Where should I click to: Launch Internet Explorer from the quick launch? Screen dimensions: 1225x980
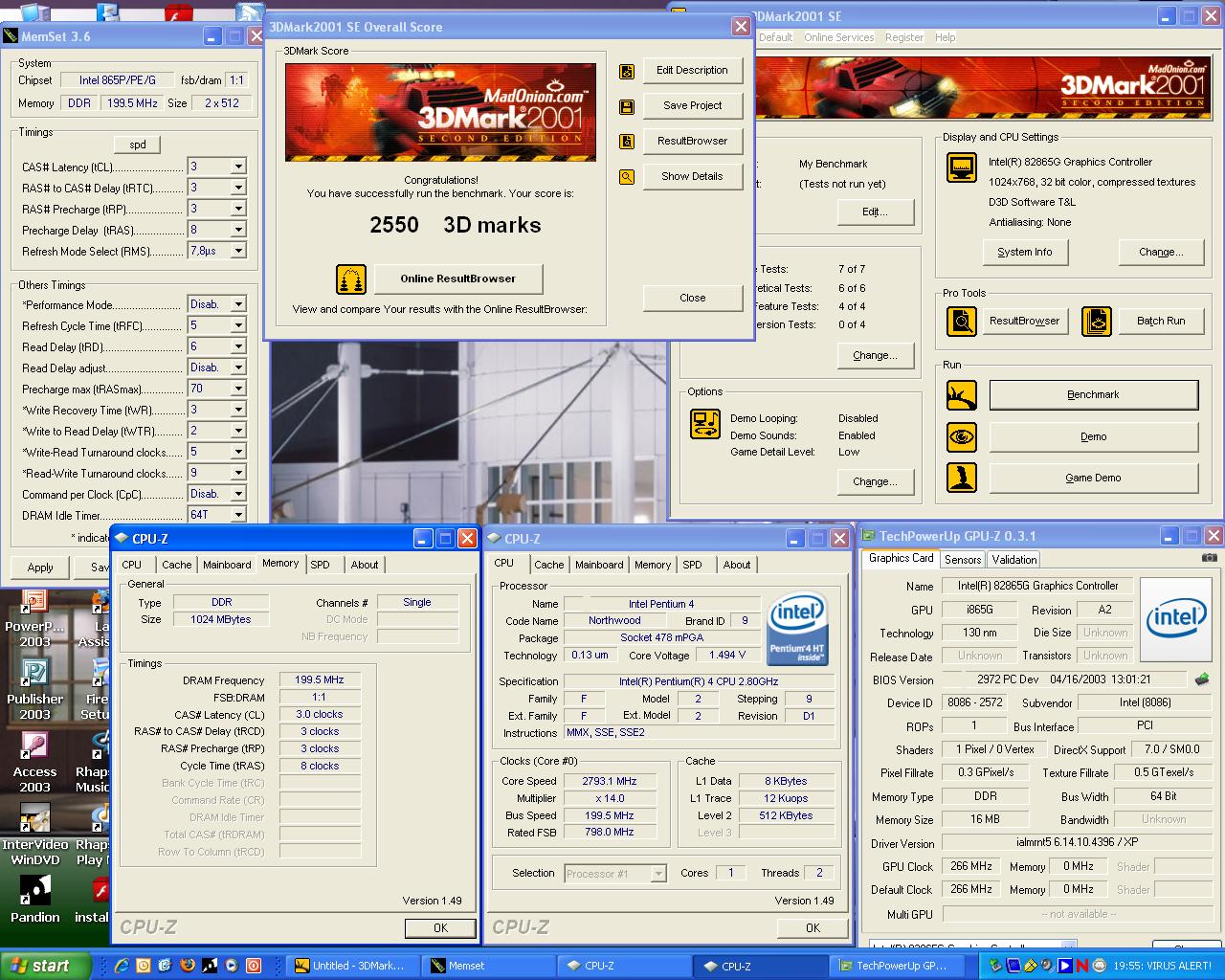click(x=122, y=966)
